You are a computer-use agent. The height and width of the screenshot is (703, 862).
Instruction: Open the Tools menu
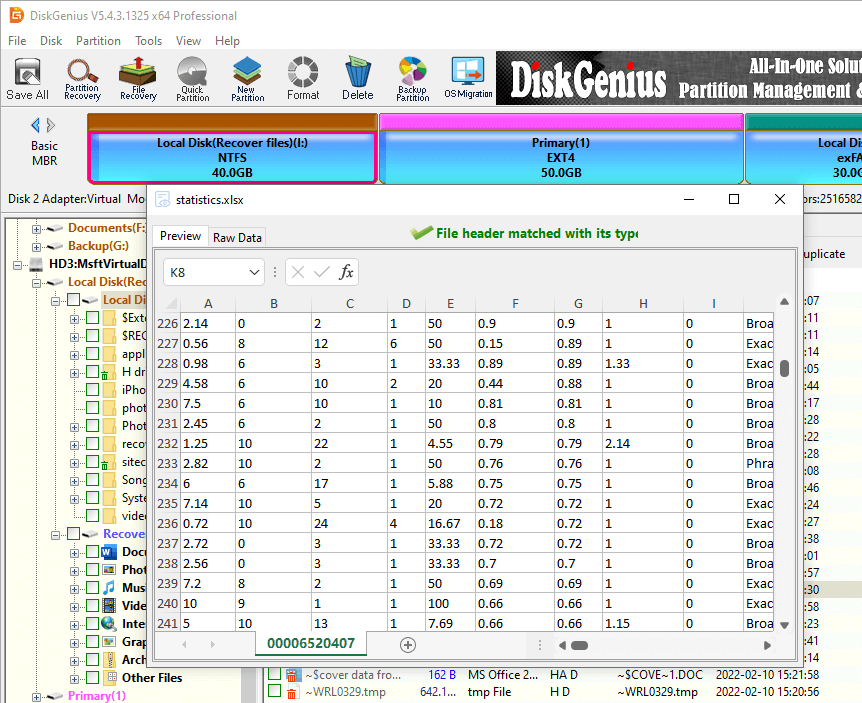click(x=148, y=41)
